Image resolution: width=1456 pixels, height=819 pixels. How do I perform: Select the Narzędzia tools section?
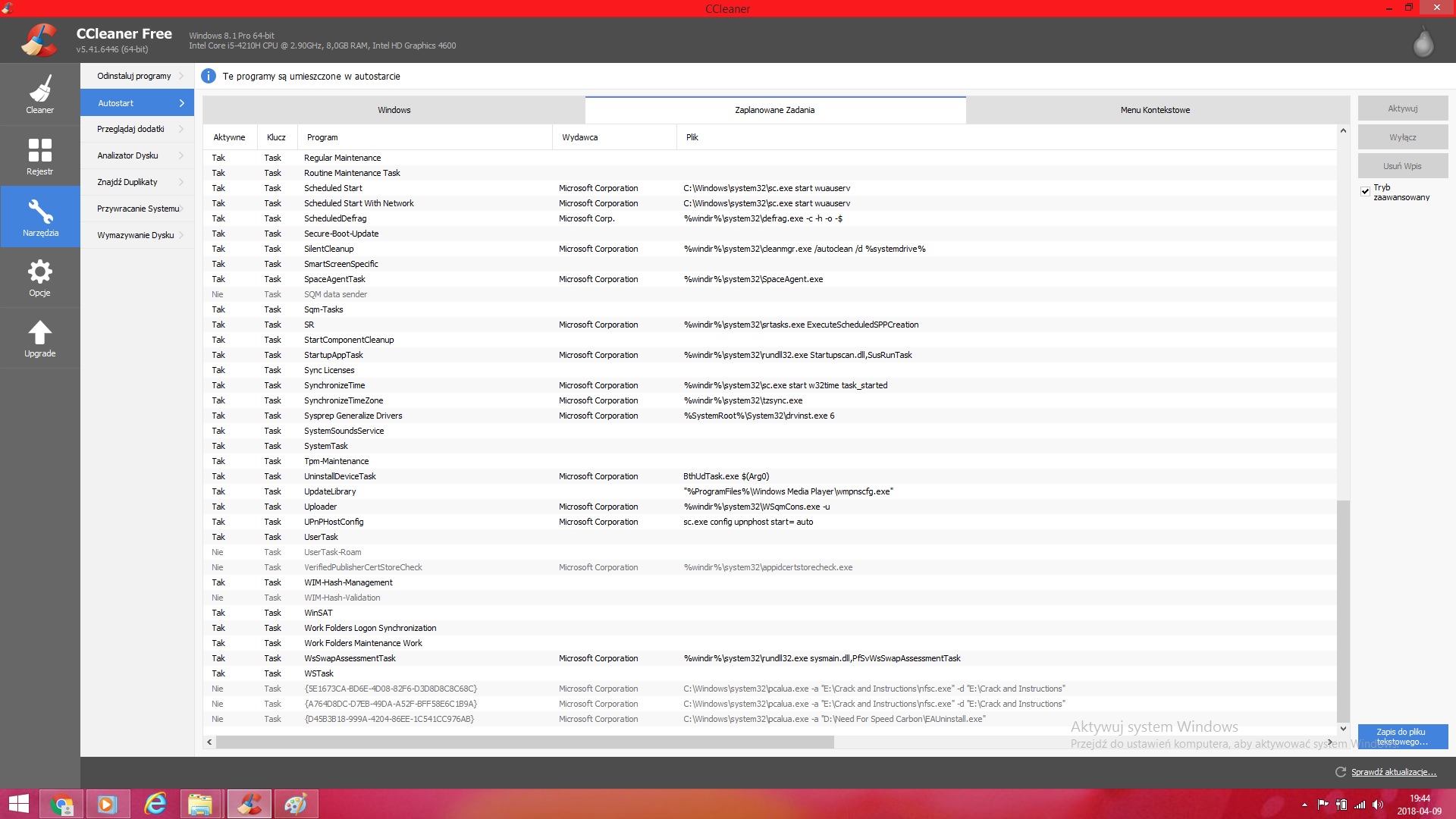(x=39, y=217)
